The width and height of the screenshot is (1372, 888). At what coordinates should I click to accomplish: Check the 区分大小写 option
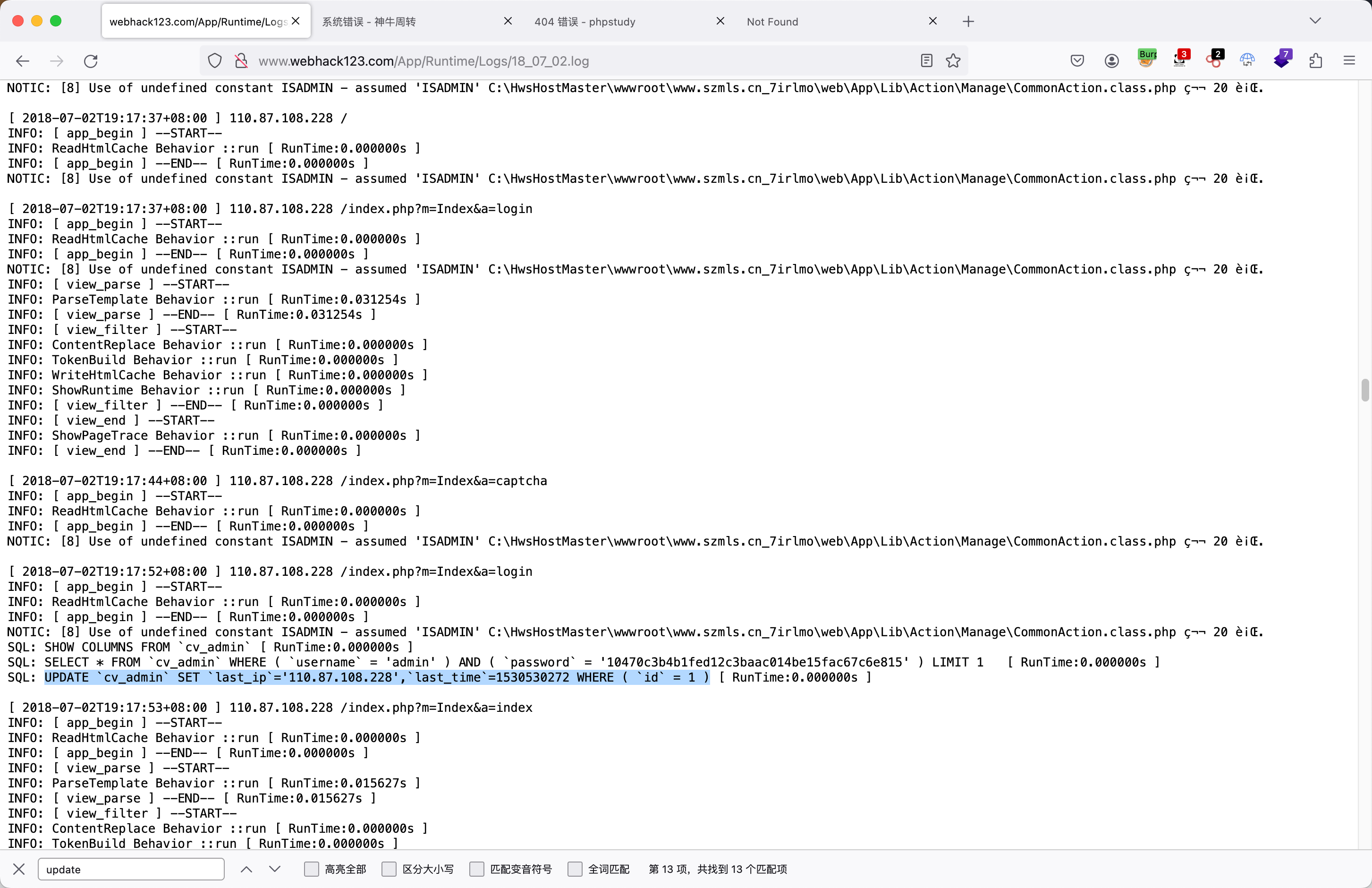pyautogui.click(x=389, y=869)
